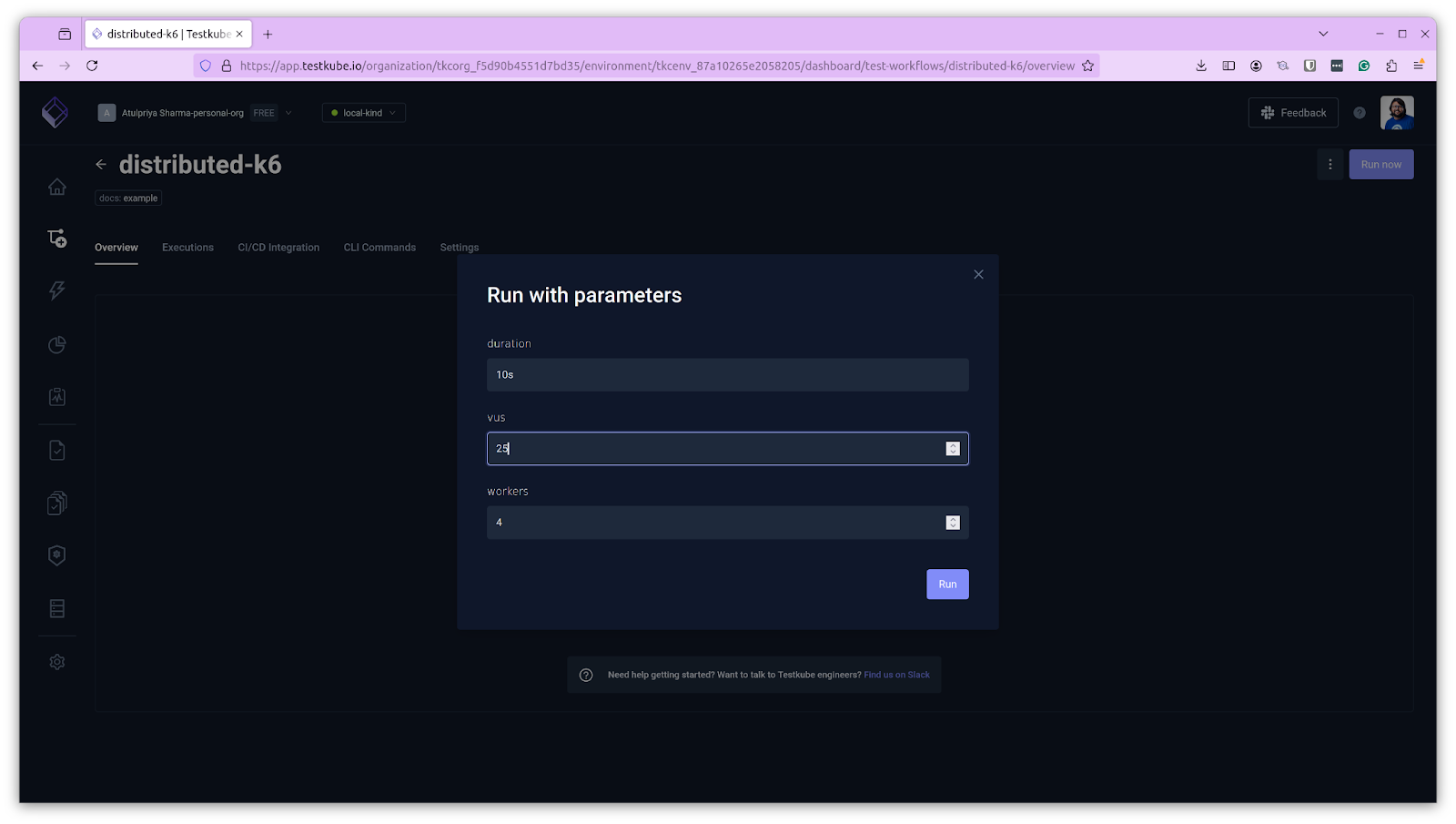The width and height of the screenshot is (1456, 824).
Task: Switch to Overview tab
Action: [116, 248]
